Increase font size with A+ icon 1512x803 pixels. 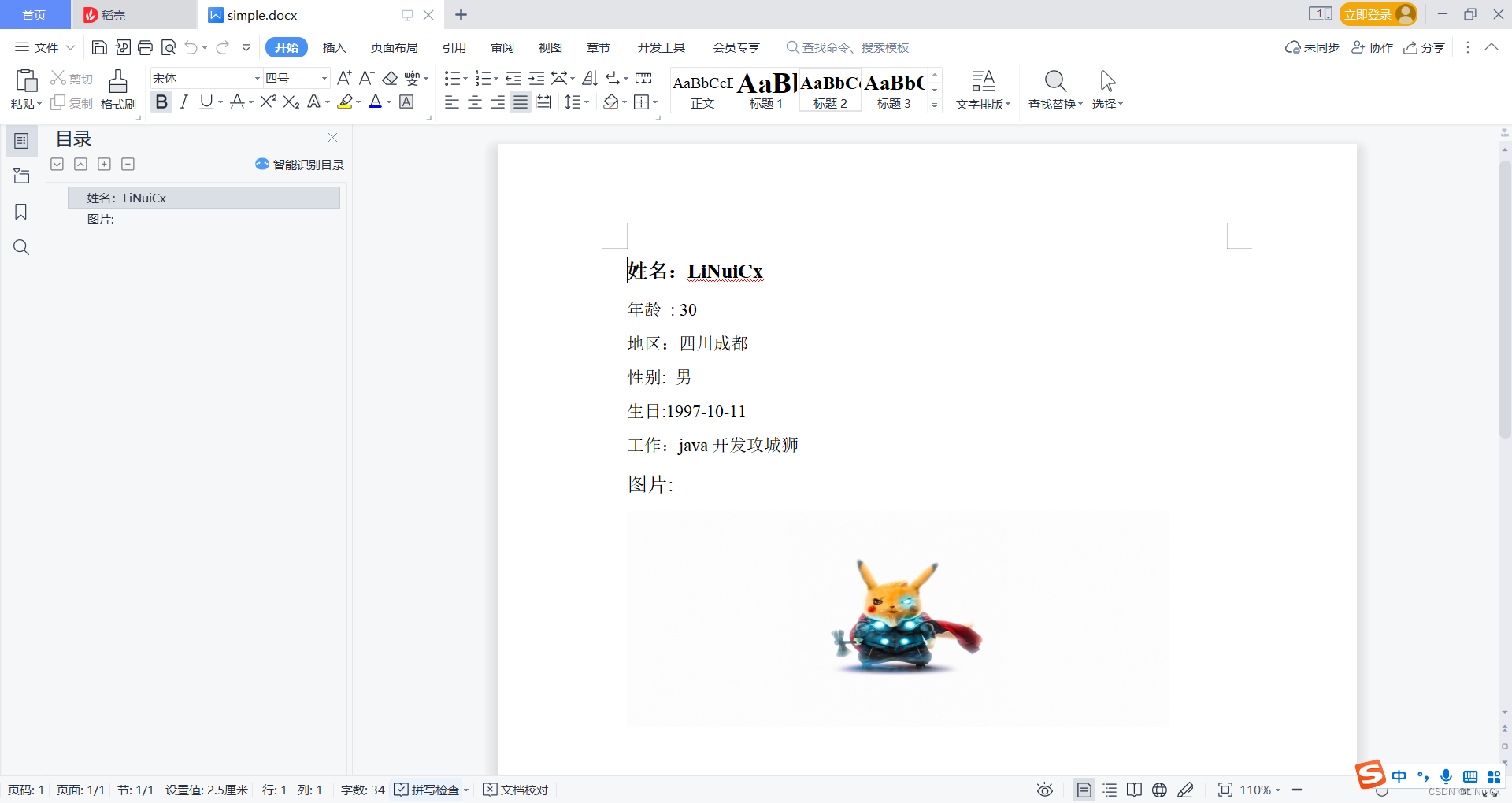point(344,78)
